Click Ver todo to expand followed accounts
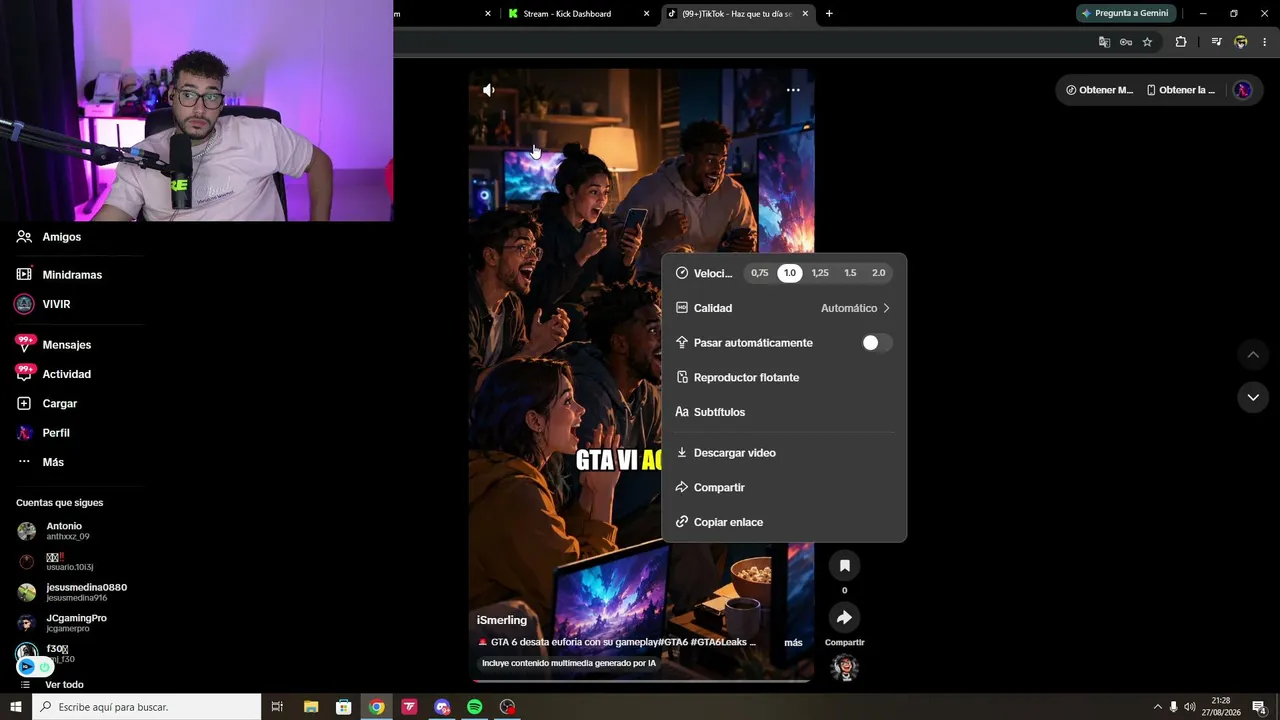The width and height of the screenshot is (1280, 720). [x=64, y=685]
